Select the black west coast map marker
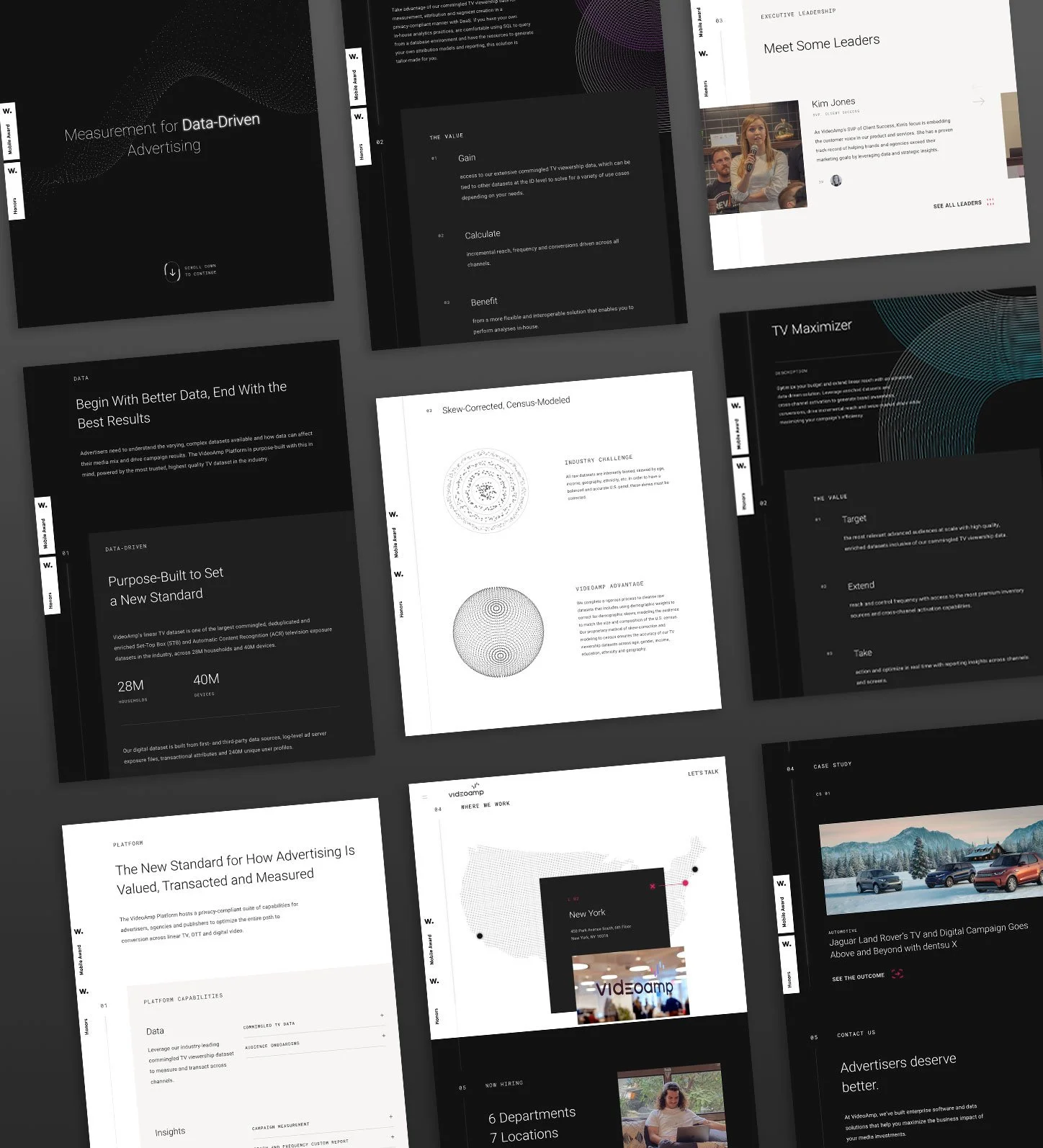Image resolution: width=1043 pixels, height=1148 pixels. click(x=480, y=936)
